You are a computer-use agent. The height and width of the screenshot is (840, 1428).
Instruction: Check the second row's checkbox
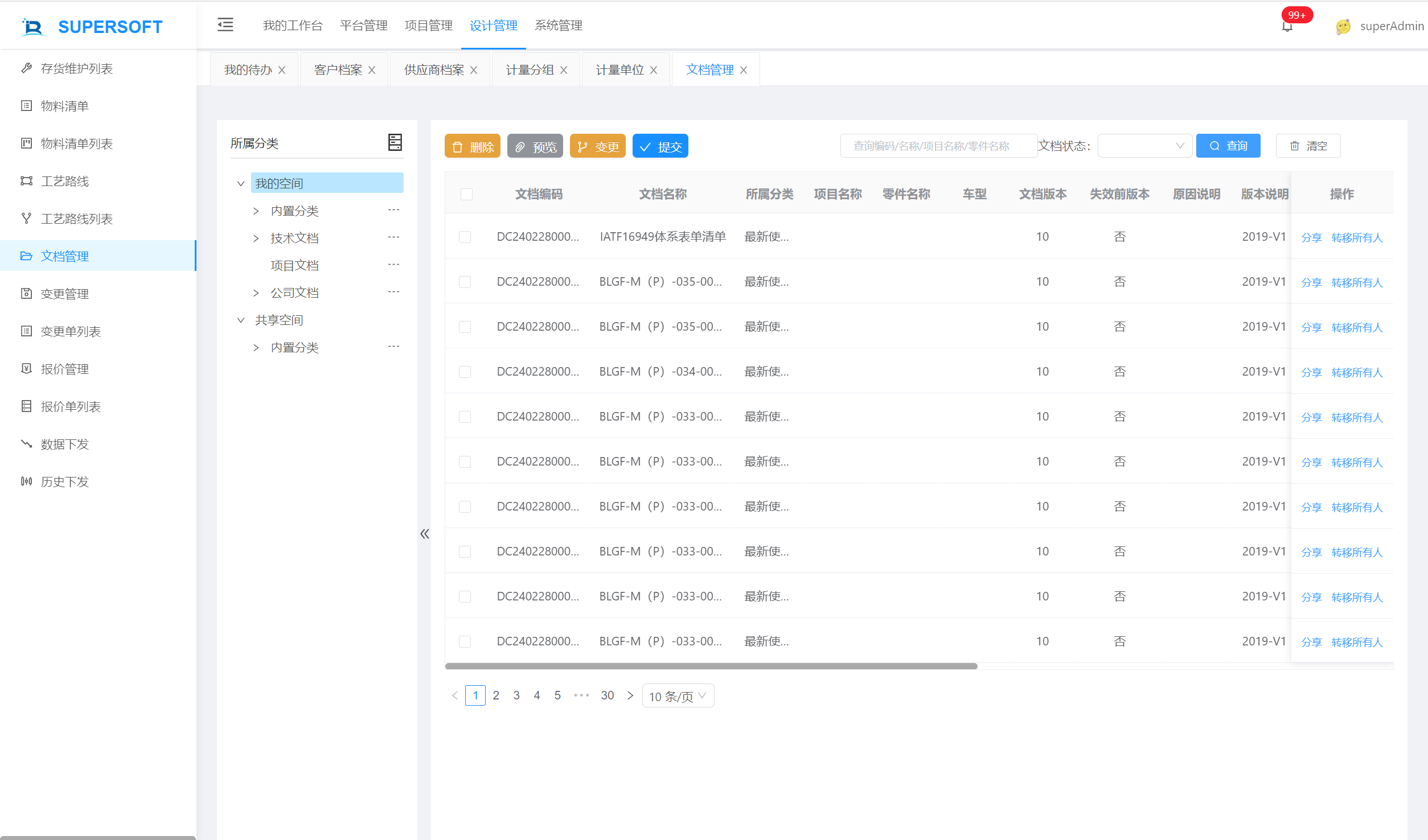point(465,282)
